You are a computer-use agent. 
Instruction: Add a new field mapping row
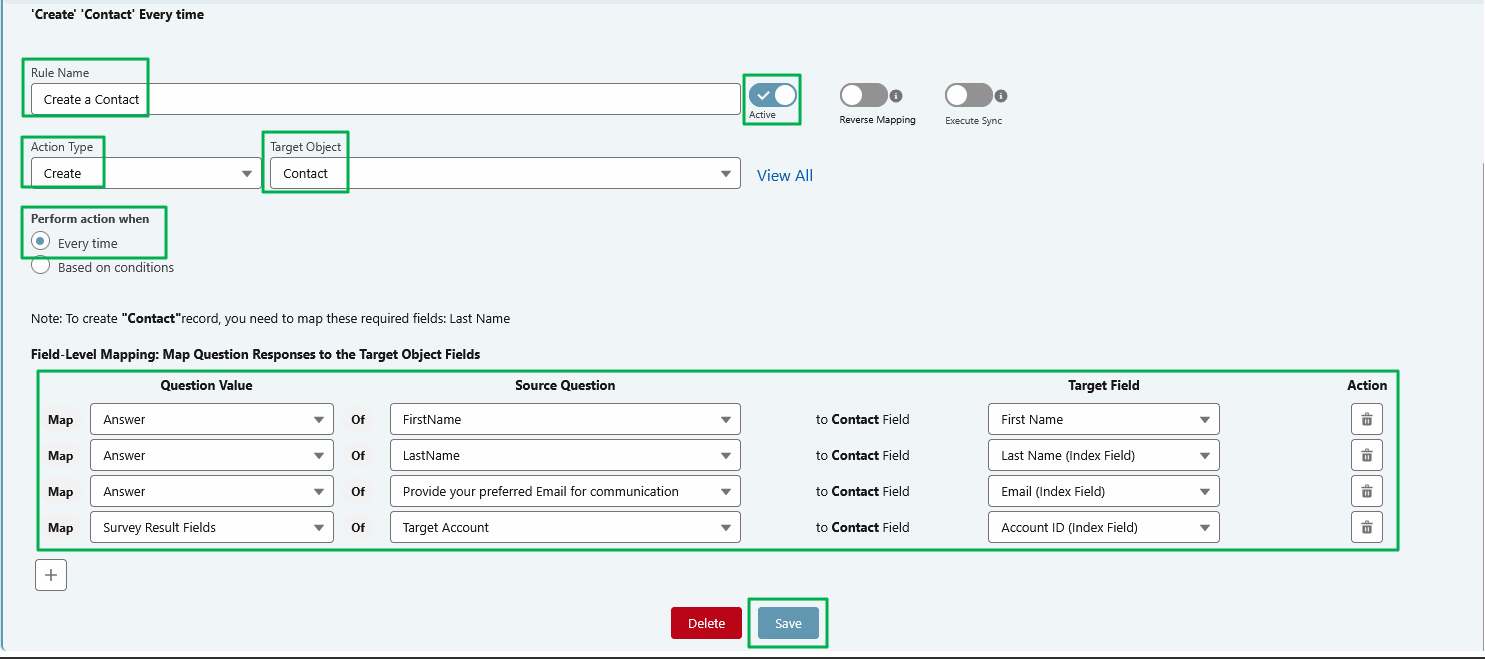[x=51, y=574]
